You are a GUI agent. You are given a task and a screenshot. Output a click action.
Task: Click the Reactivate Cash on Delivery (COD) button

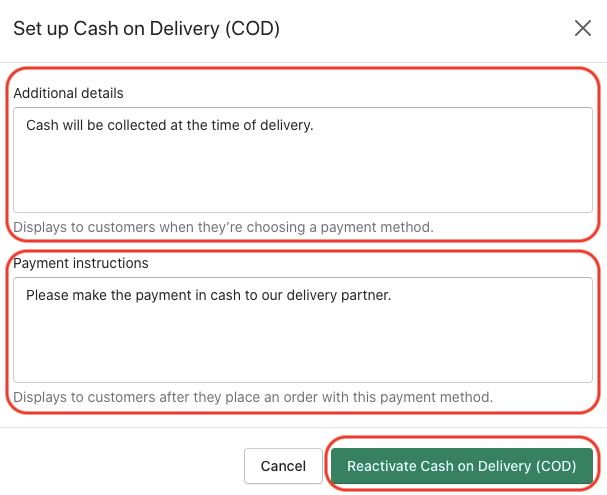(462, 466)
